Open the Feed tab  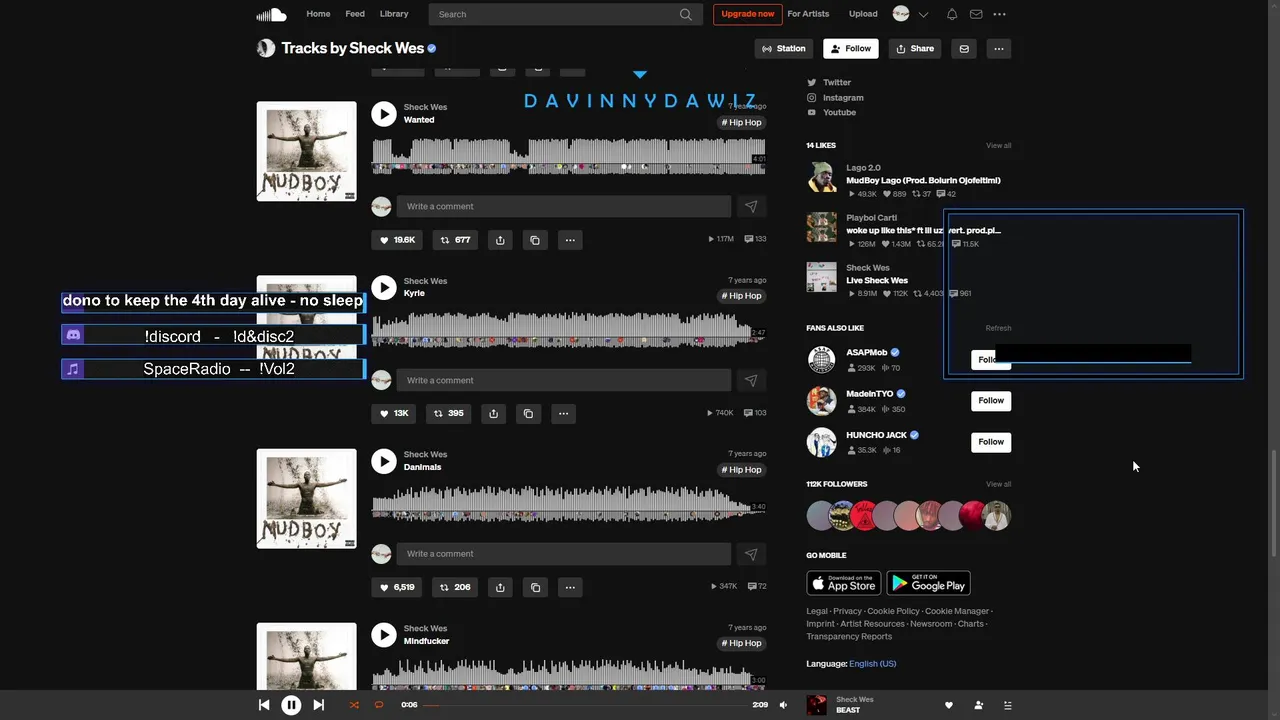[x=355, y=14]
